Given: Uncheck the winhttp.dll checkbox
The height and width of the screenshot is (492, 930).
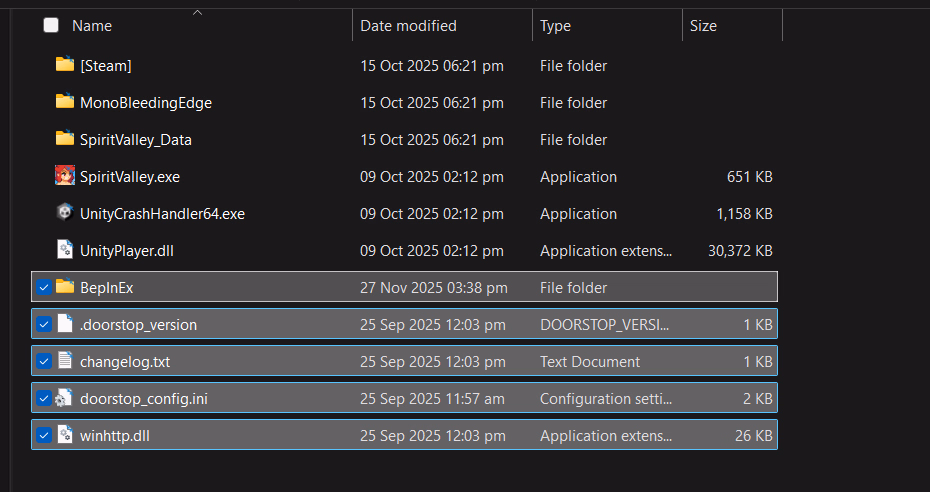Looking at the screenshot, I should pyautogui.click(x=43, y=435).
